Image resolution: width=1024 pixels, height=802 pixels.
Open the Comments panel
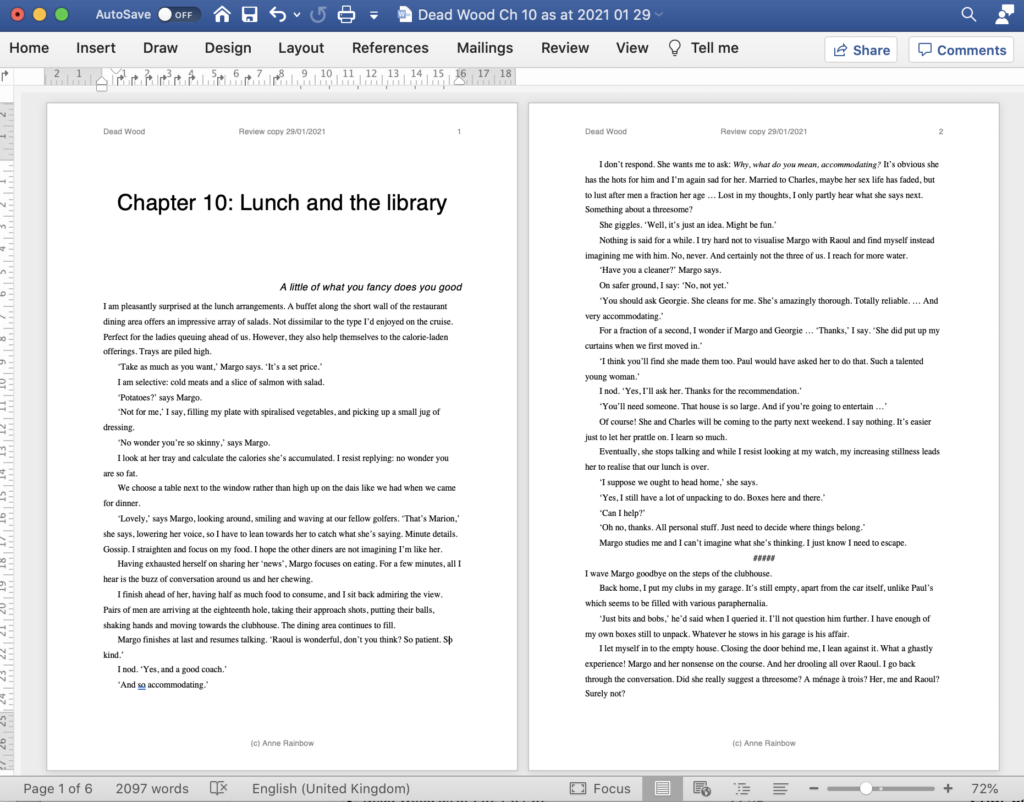tap(960, 49)
